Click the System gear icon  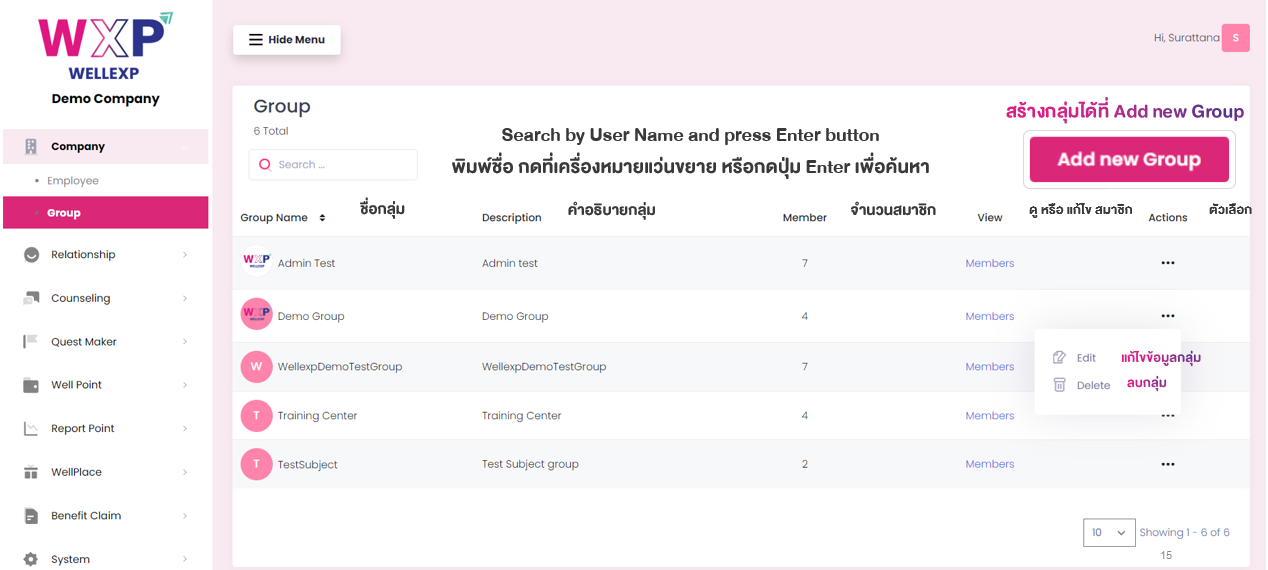[31, 559]
